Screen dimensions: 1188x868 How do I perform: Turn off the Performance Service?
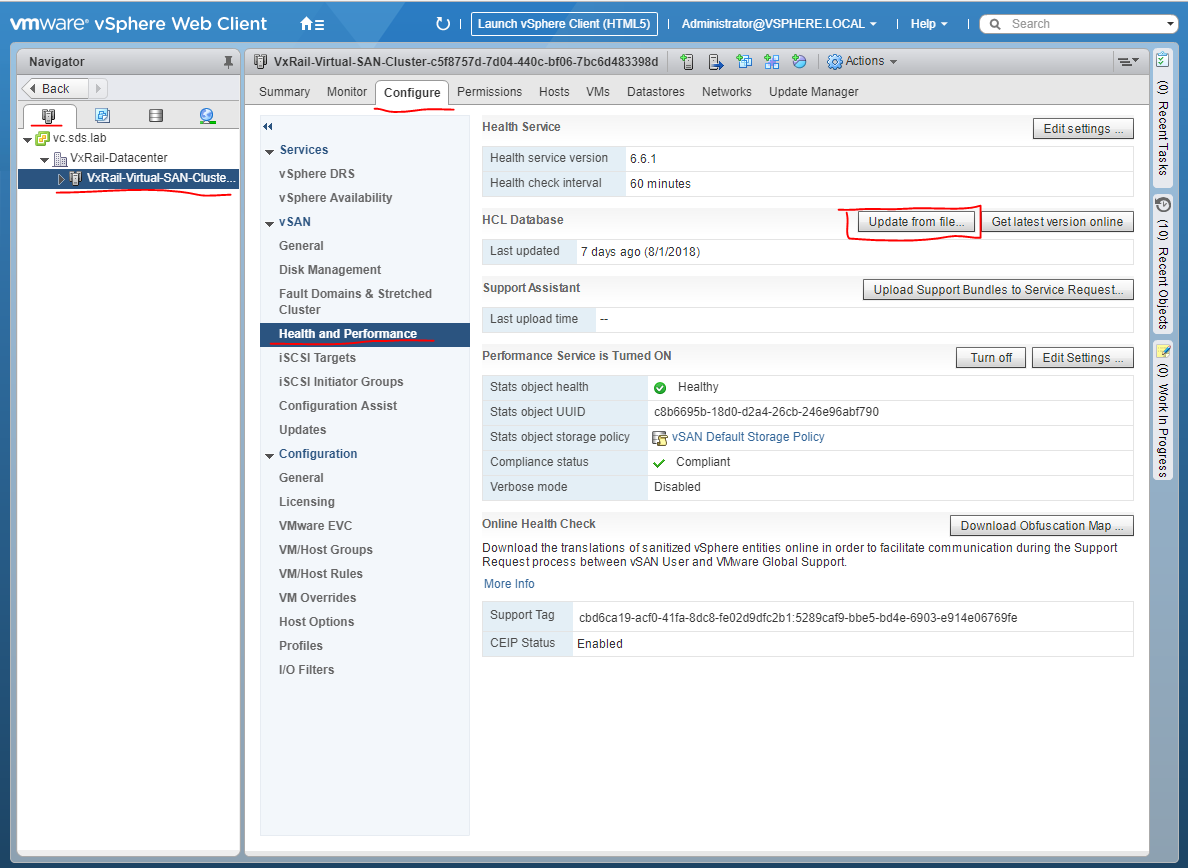991,358
